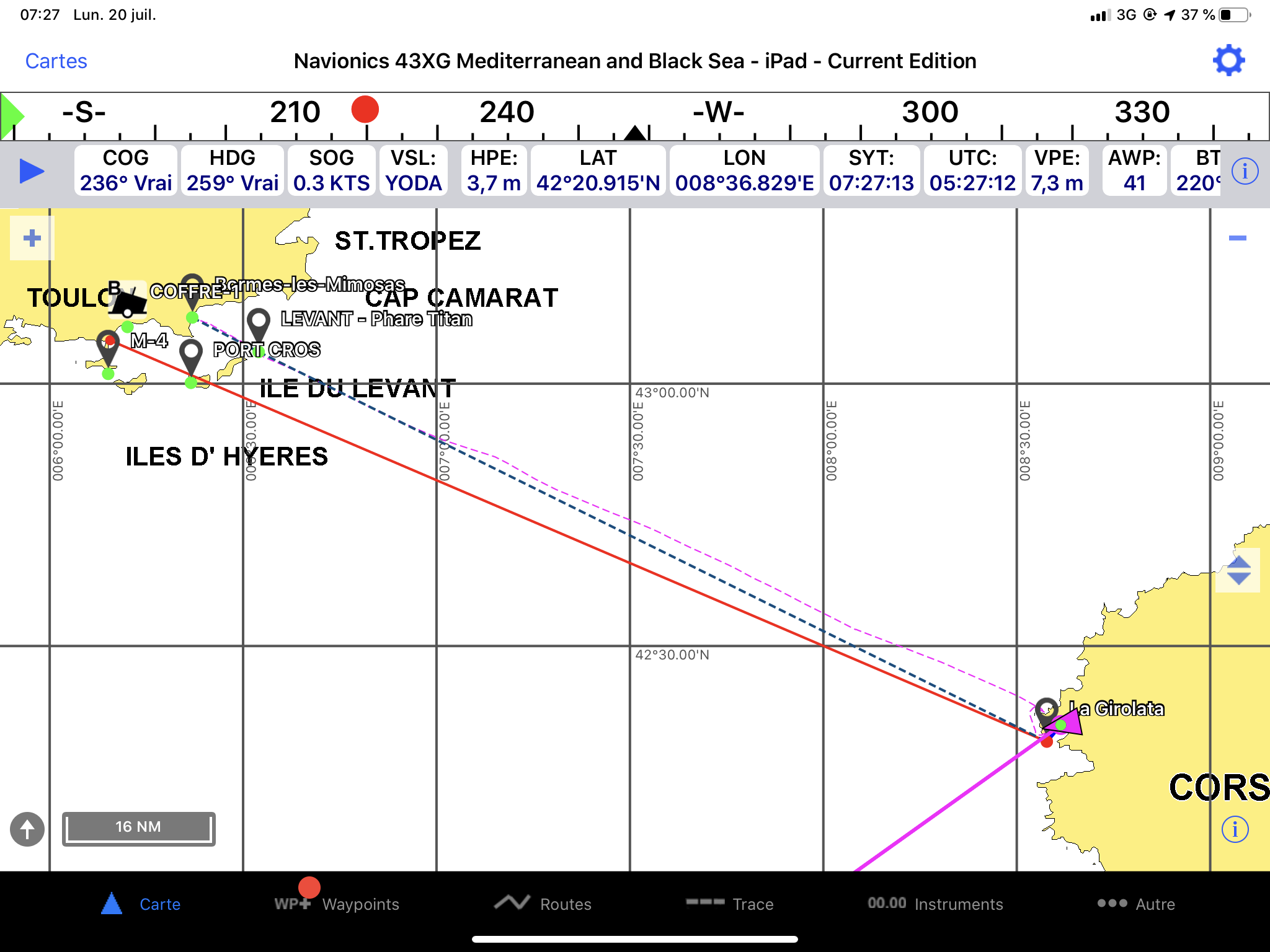Tap the info icon beside data bar

click(1245, 171)
